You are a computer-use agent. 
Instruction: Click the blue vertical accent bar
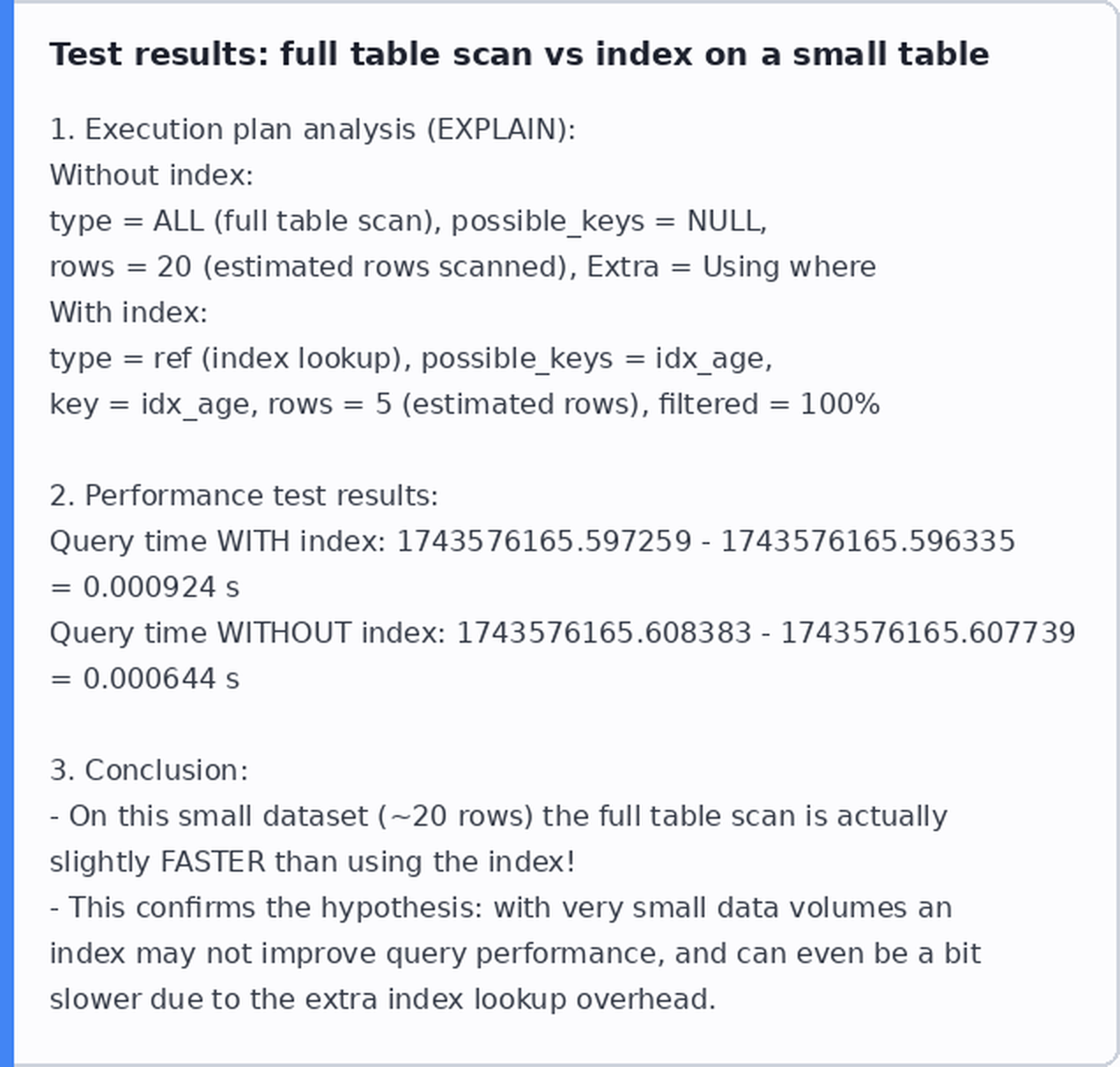[7, 533]
